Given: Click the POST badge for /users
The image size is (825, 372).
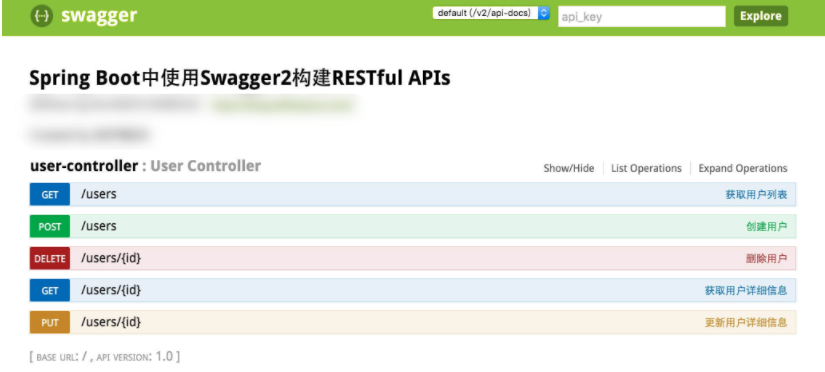Looking at the screenshot, I should click(50, 227).
